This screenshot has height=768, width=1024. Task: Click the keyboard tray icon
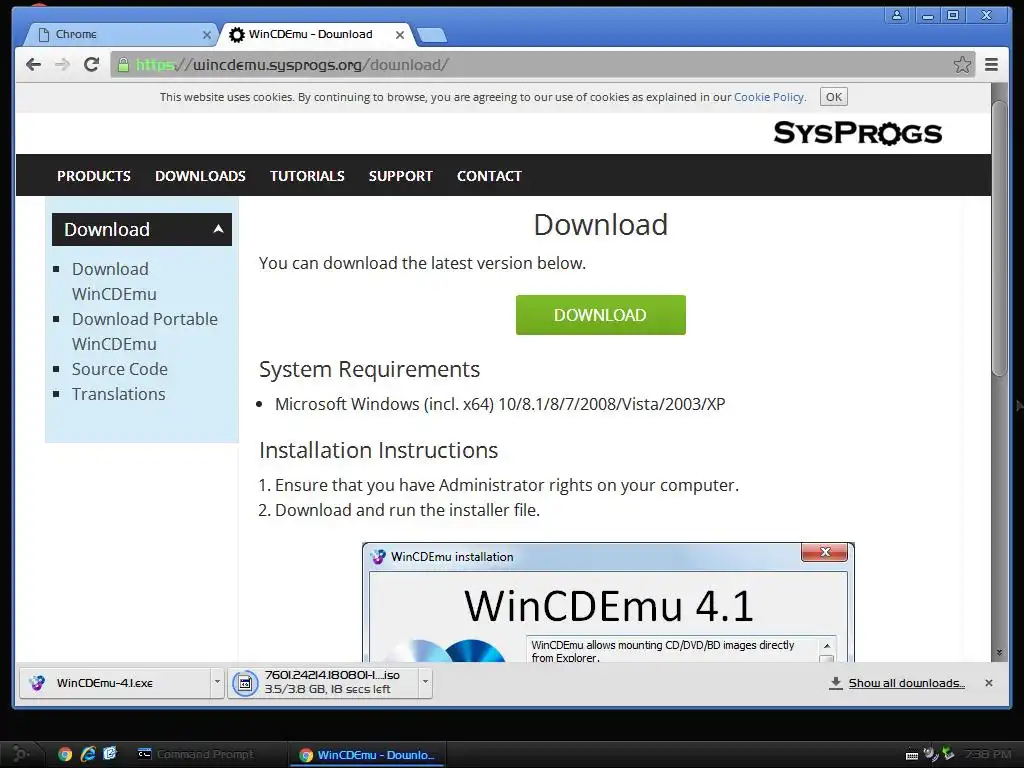[912, 756]
